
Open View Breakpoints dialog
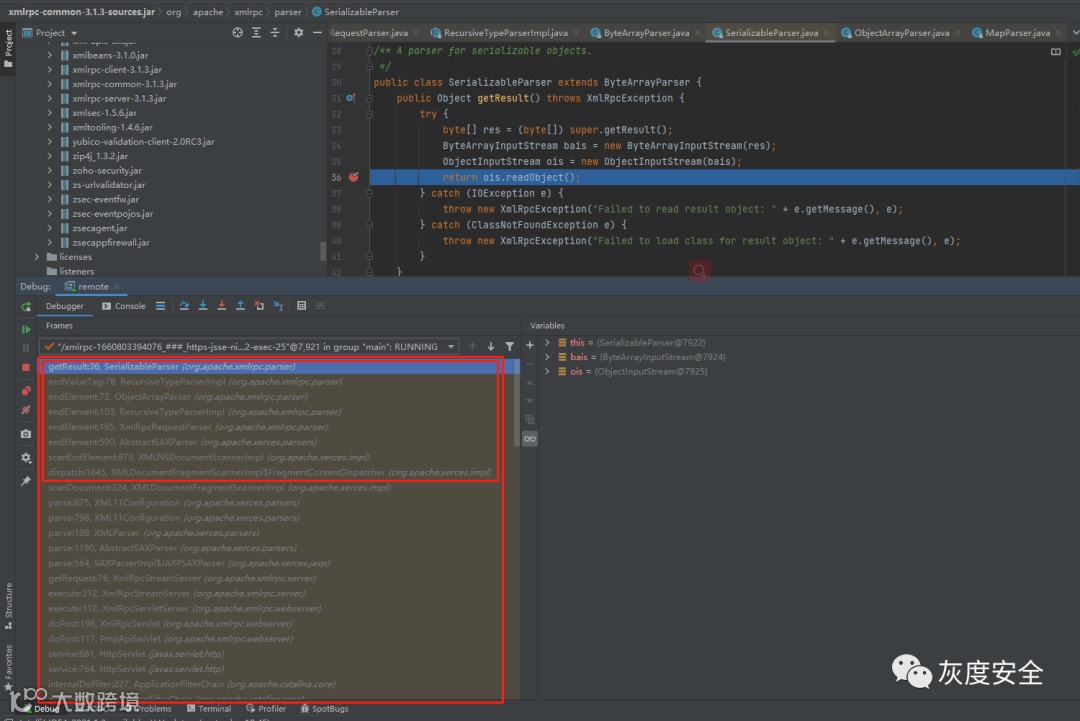[x=25, y=390]
